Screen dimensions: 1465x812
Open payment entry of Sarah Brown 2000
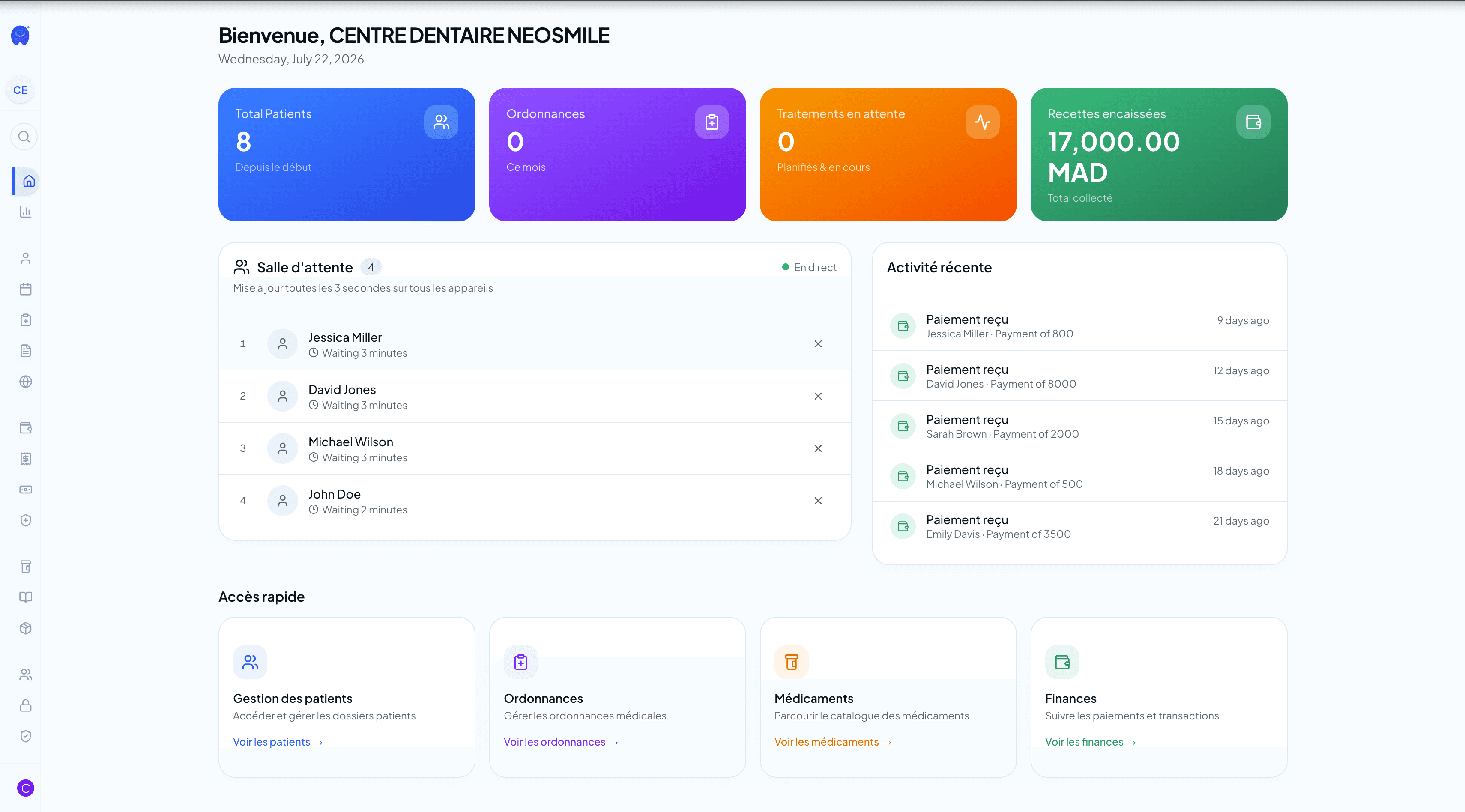1079,426
